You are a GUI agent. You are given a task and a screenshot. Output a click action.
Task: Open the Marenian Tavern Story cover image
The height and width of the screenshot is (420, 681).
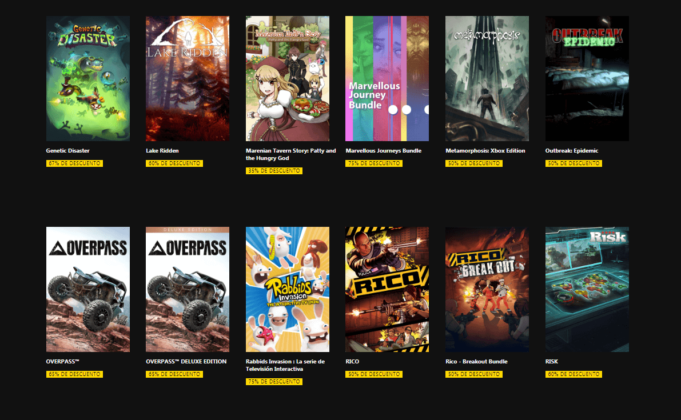288,79
